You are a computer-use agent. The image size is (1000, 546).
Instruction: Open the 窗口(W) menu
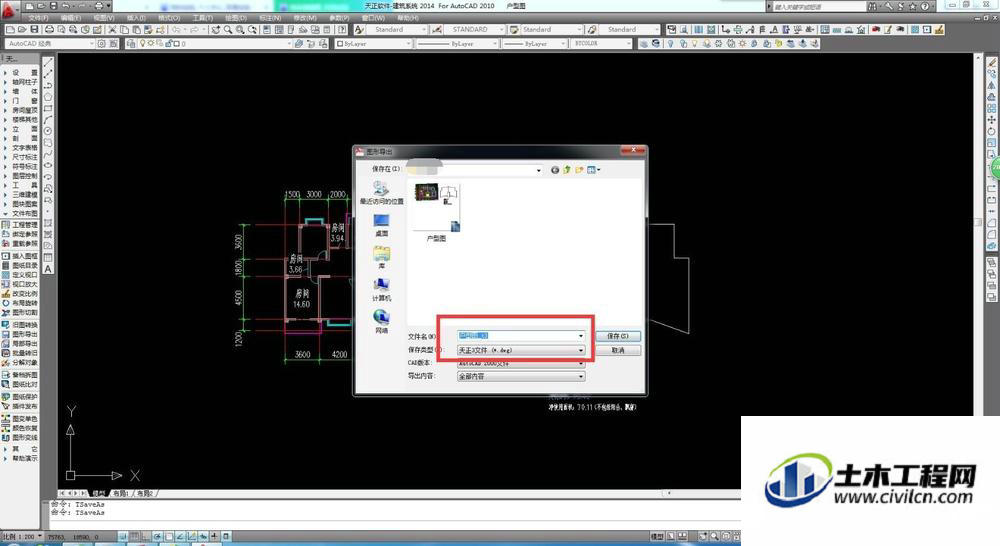[x=373, y=18]
